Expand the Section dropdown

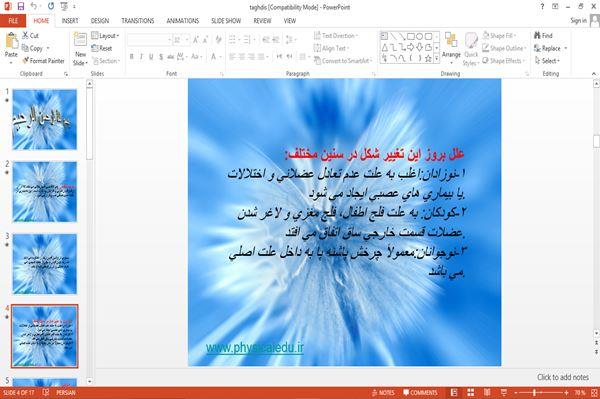tap(106, 61)
